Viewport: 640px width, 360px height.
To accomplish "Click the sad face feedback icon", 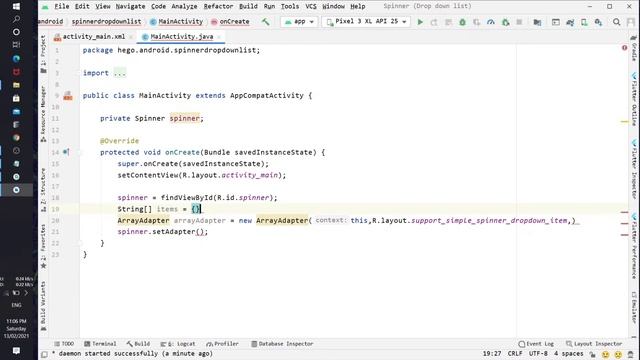I will [x=618, y=354].
